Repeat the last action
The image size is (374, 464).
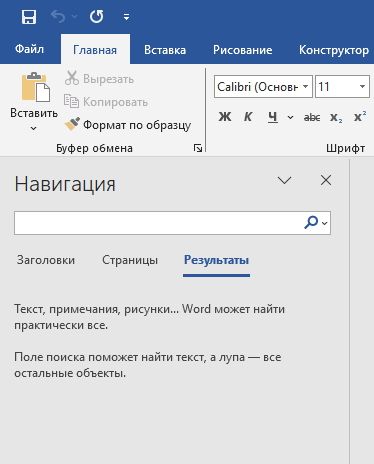click(97, 16)
